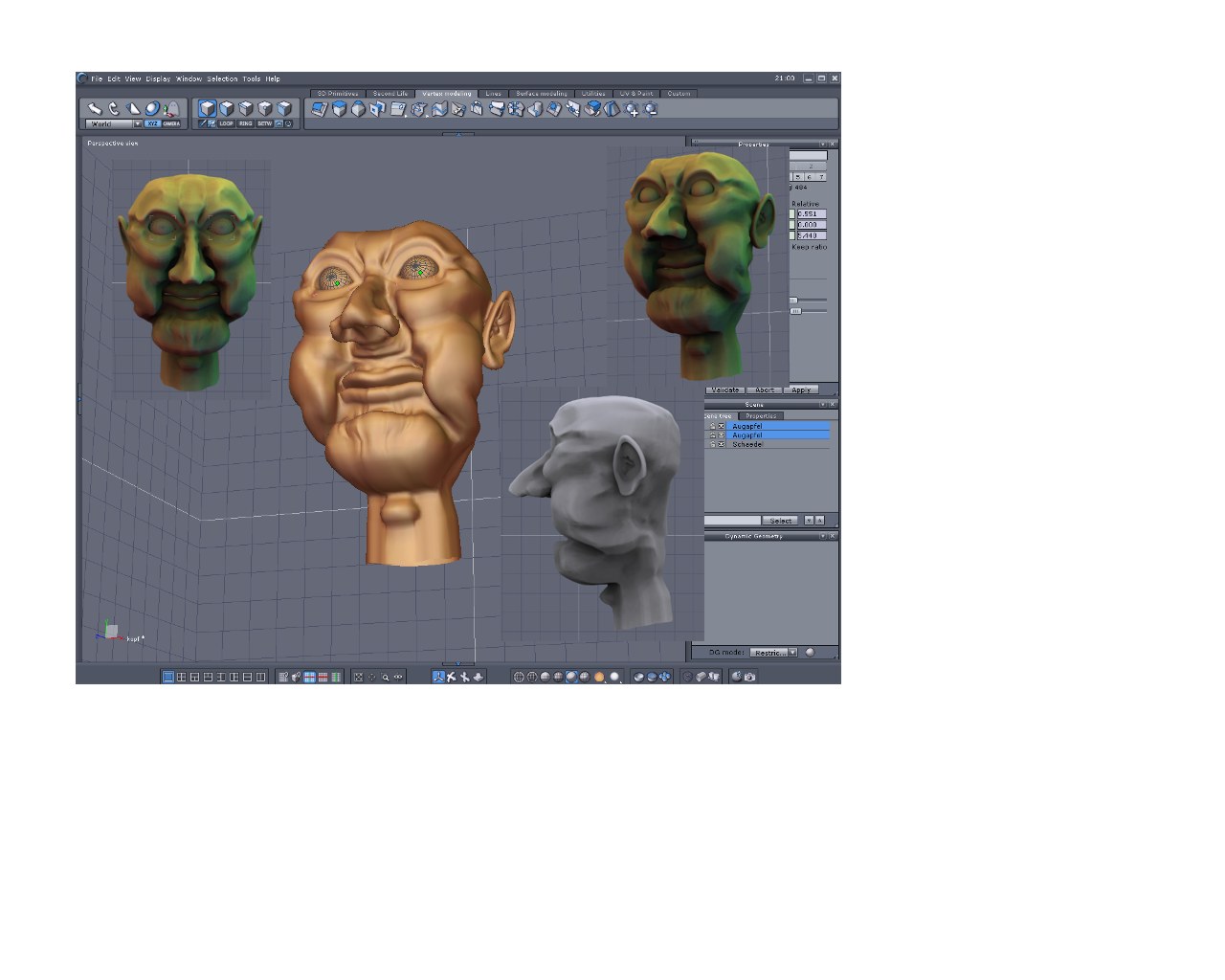
Task: Open the Tools menu
Action: (252, 78)
